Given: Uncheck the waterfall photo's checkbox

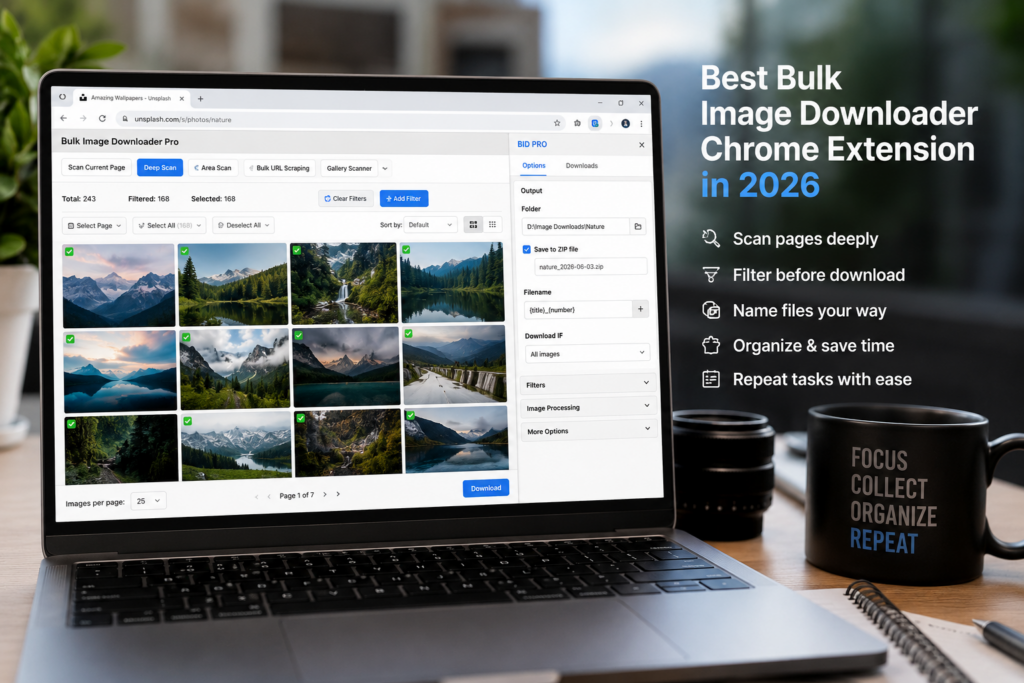Looking at the screenshot, I should [296, 249].
